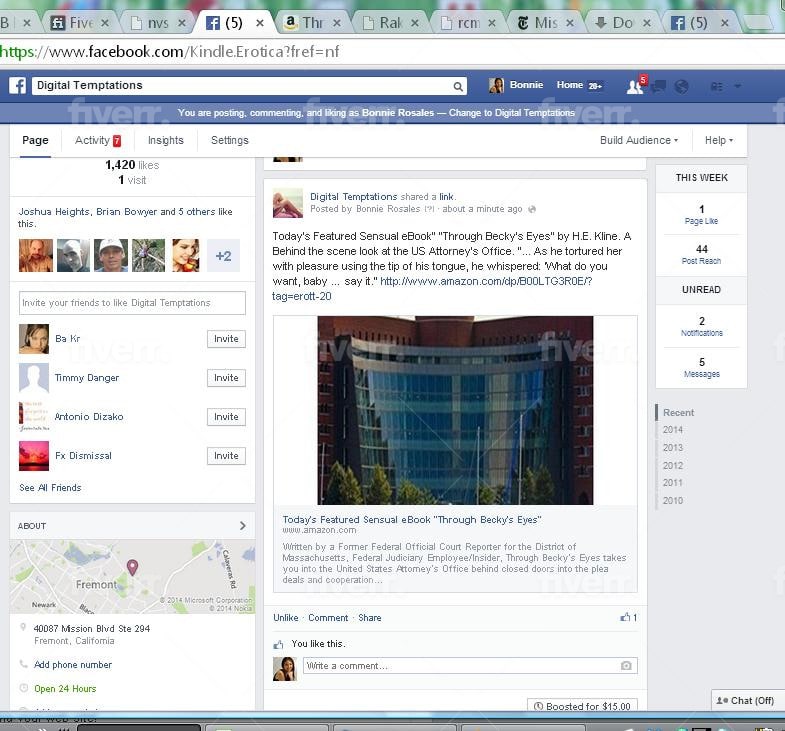Open privacy shortcuts icon in the header
Image resolution: width=785 pixels, height=731 pixels.
point(716,87)
